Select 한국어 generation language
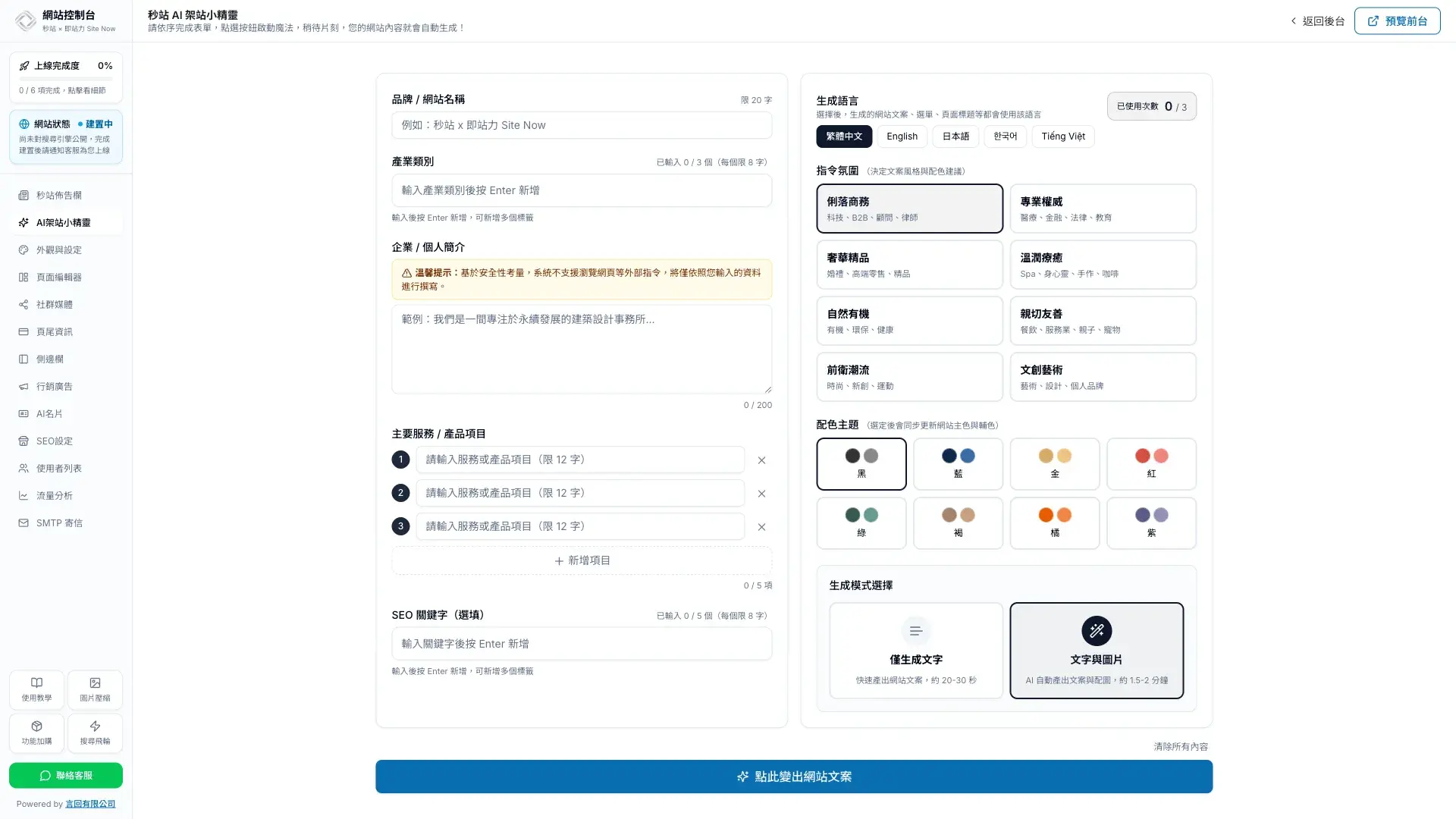The width and height of the screenshot is (1456, 819). coord(1005,136)
